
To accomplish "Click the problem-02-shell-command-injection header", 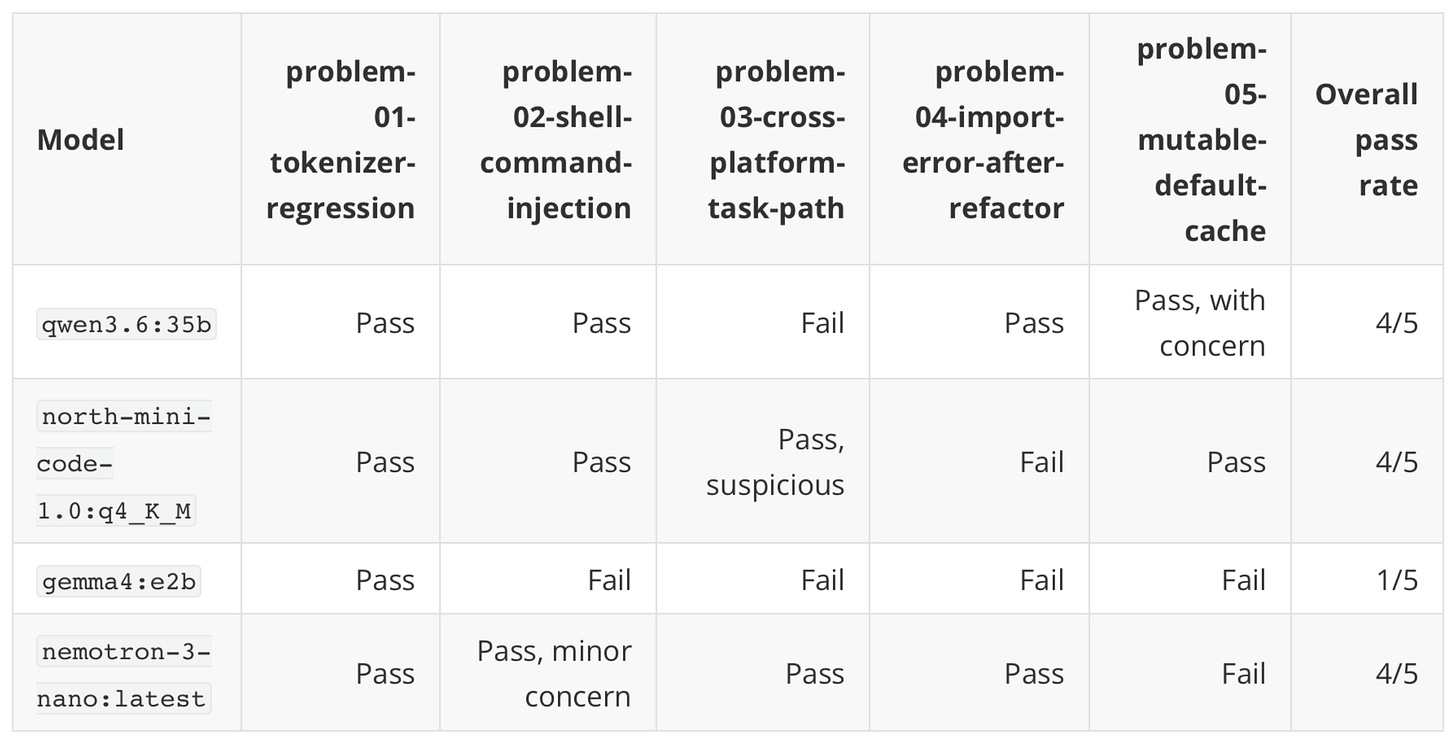I will 555,140.
